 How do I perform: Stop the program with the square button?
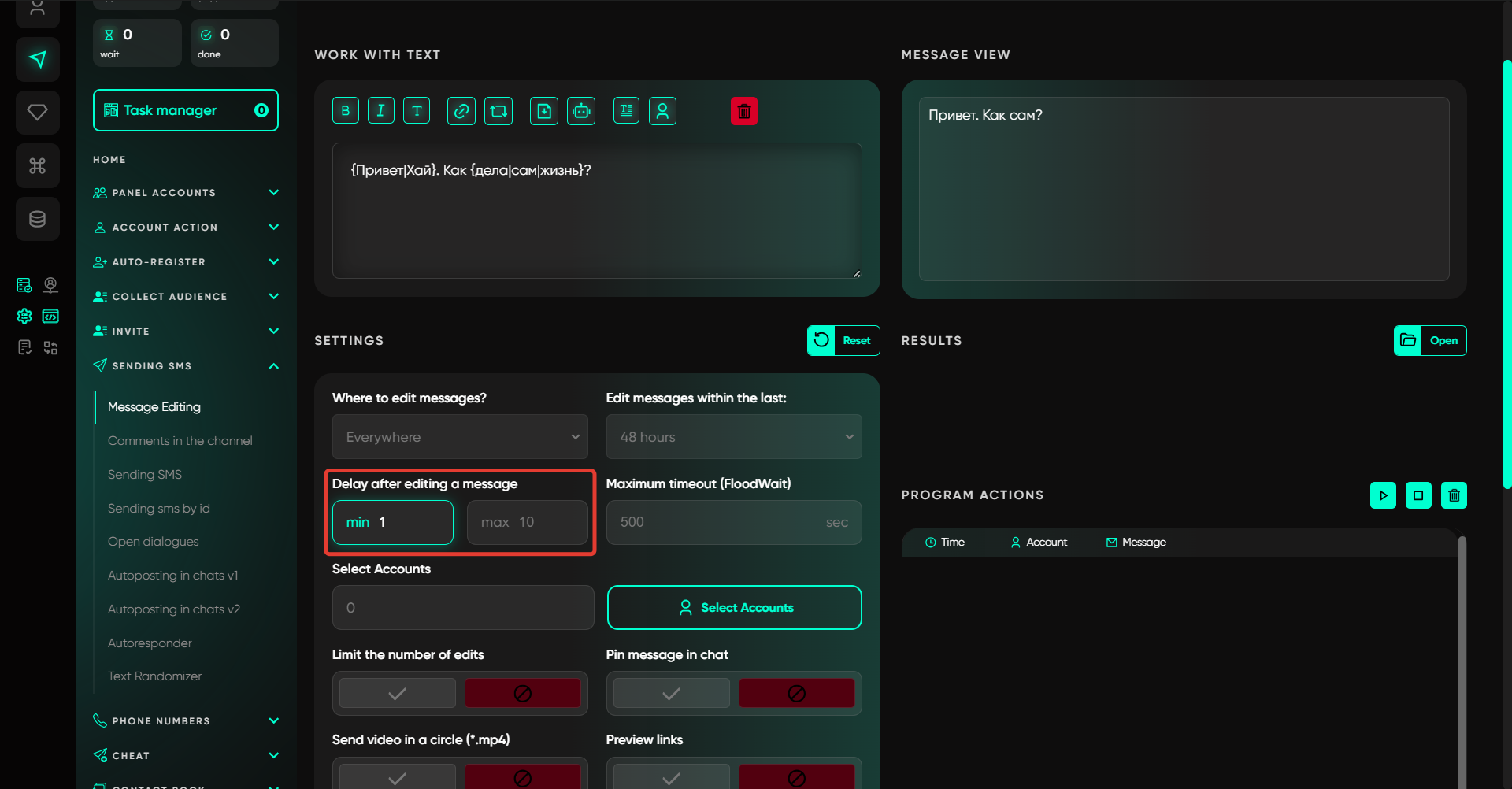[x=1418, y=495]
